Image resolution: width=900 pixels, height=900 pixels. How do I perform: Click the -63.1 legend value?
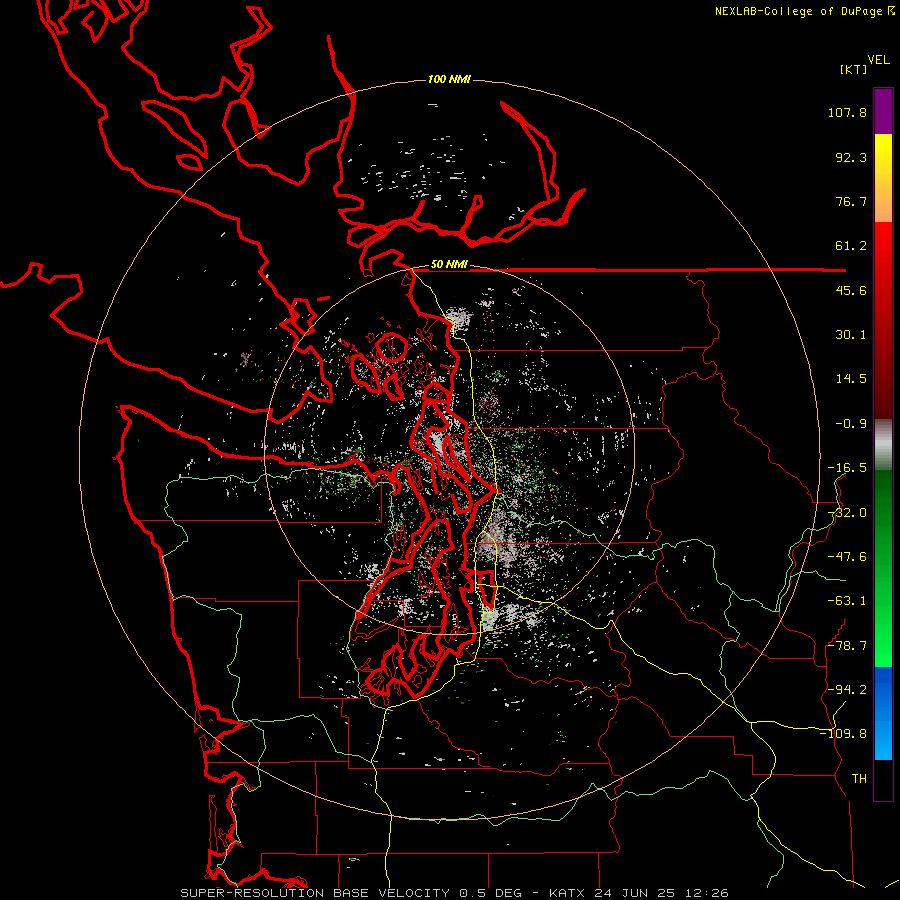pos(847,601)
